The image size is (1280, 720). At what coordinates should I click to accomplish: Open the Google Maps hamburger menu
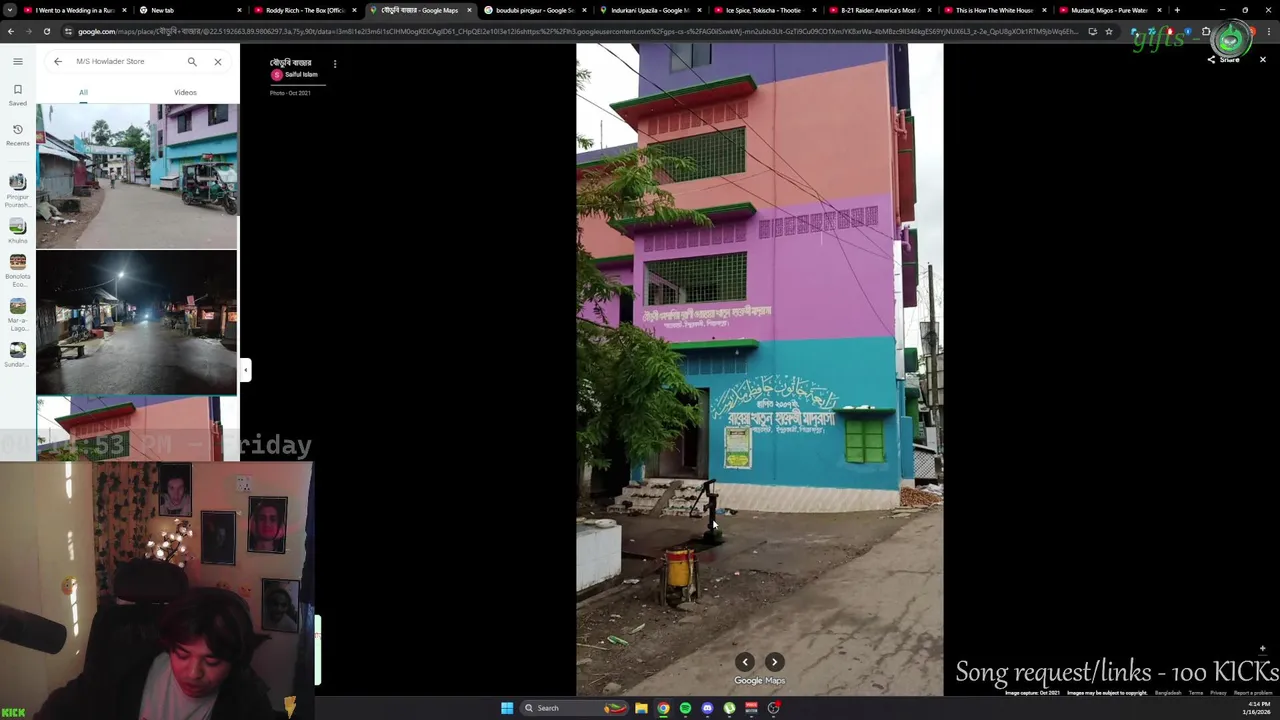(17, 61)
